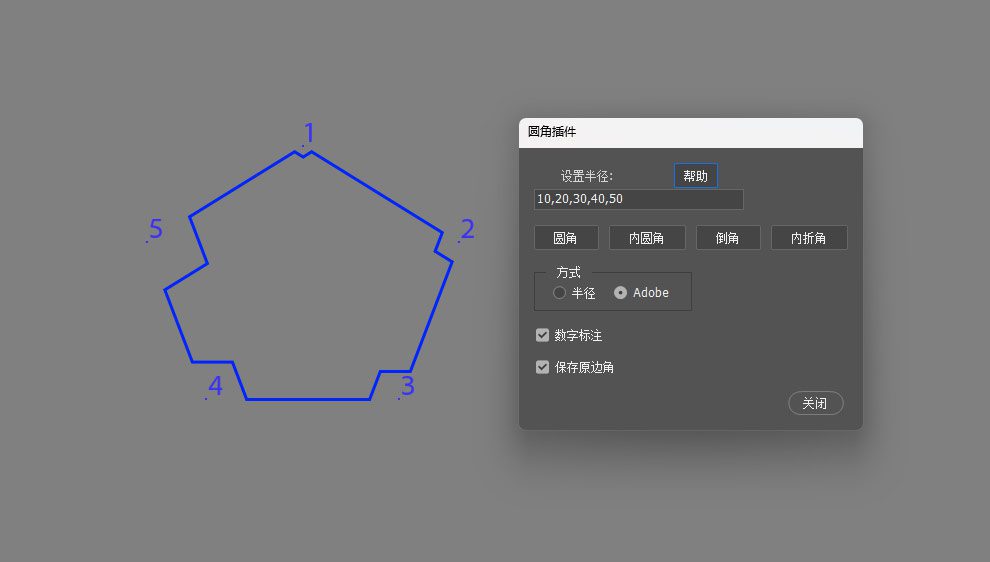
Task: Select the number label 3 on canvas
Action: [x=408, y=386]
